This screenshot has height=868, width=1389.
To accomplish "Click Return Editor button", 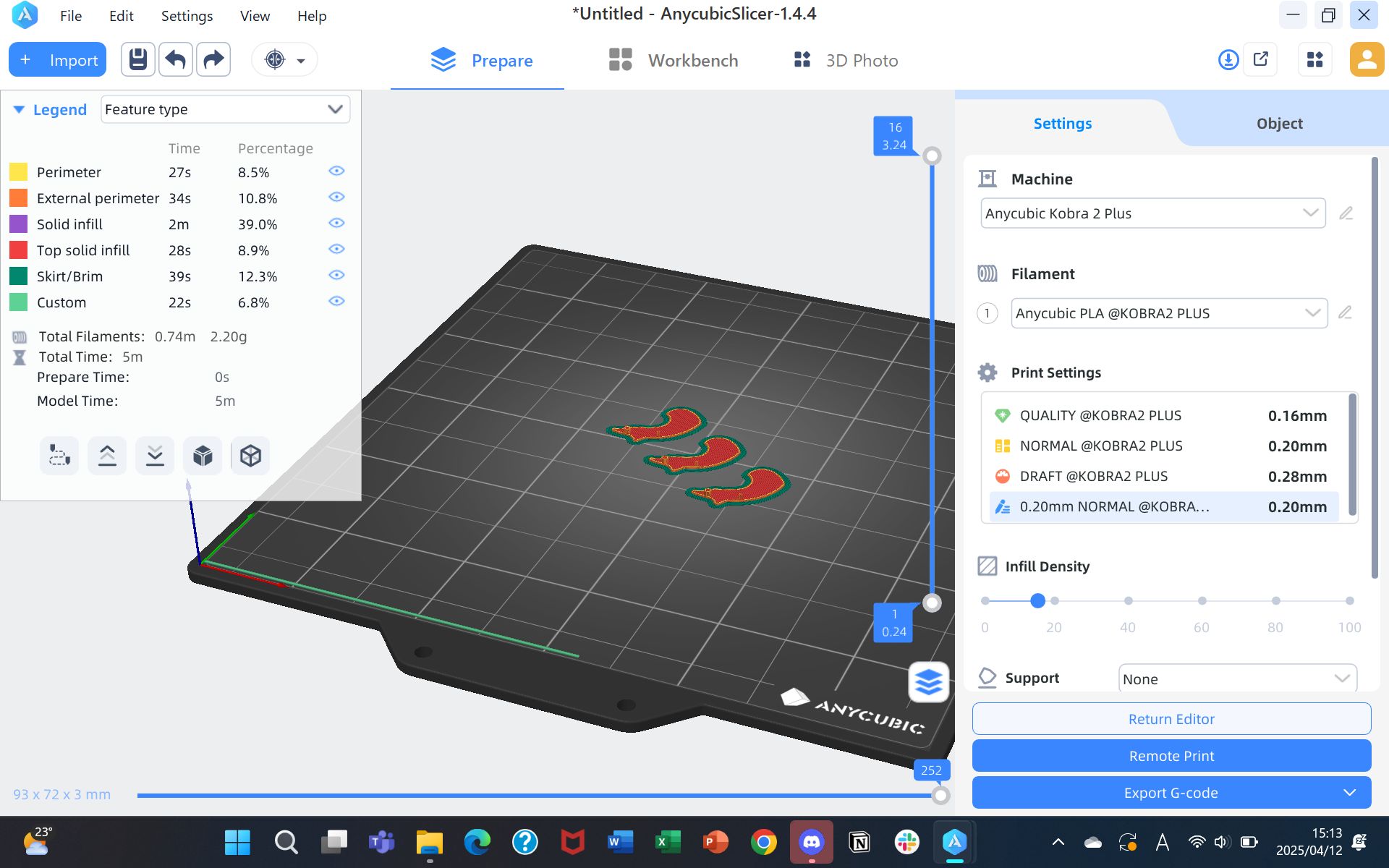I will click(1171, 719).
